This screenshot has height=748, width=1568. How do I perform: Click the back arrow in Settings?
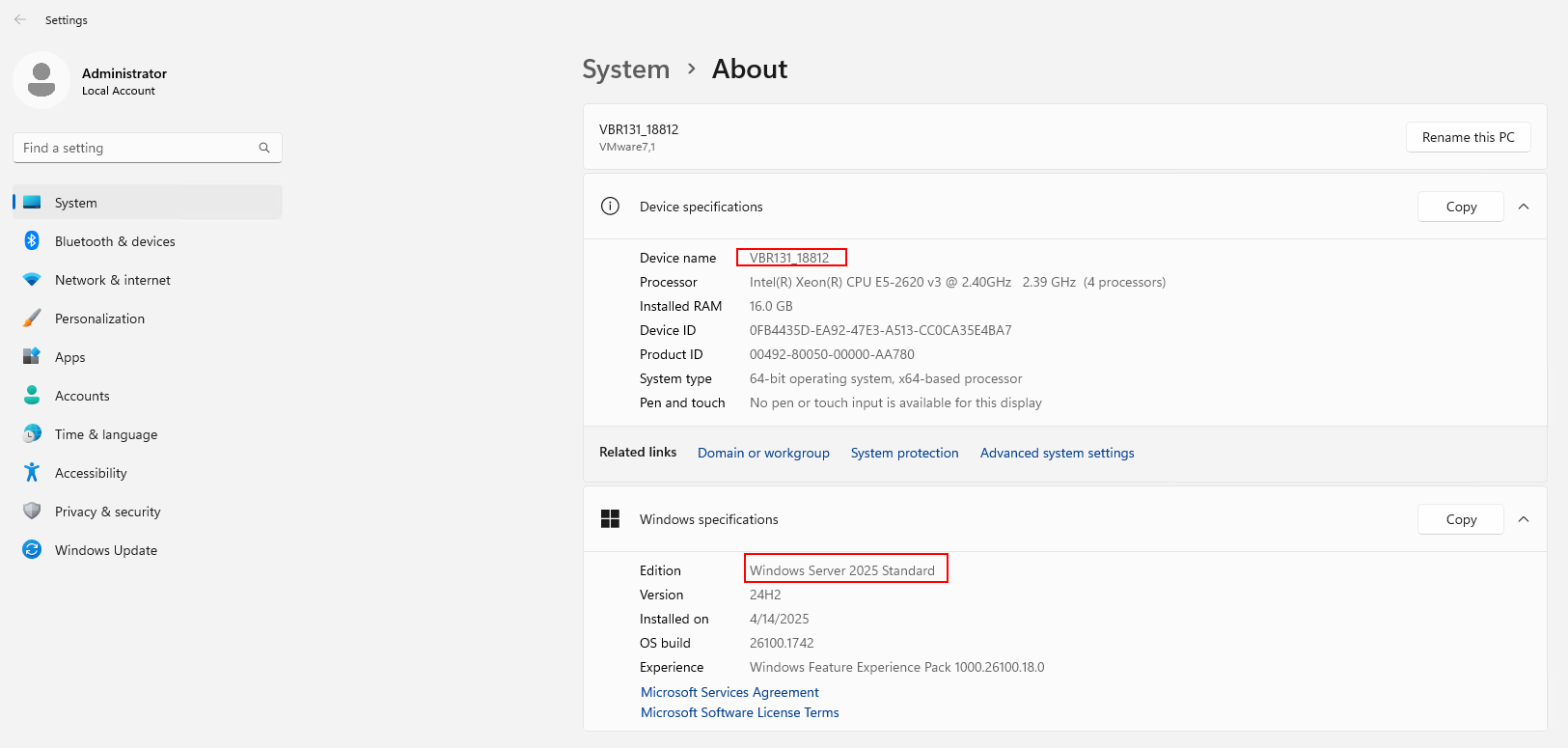pos(20,19)
